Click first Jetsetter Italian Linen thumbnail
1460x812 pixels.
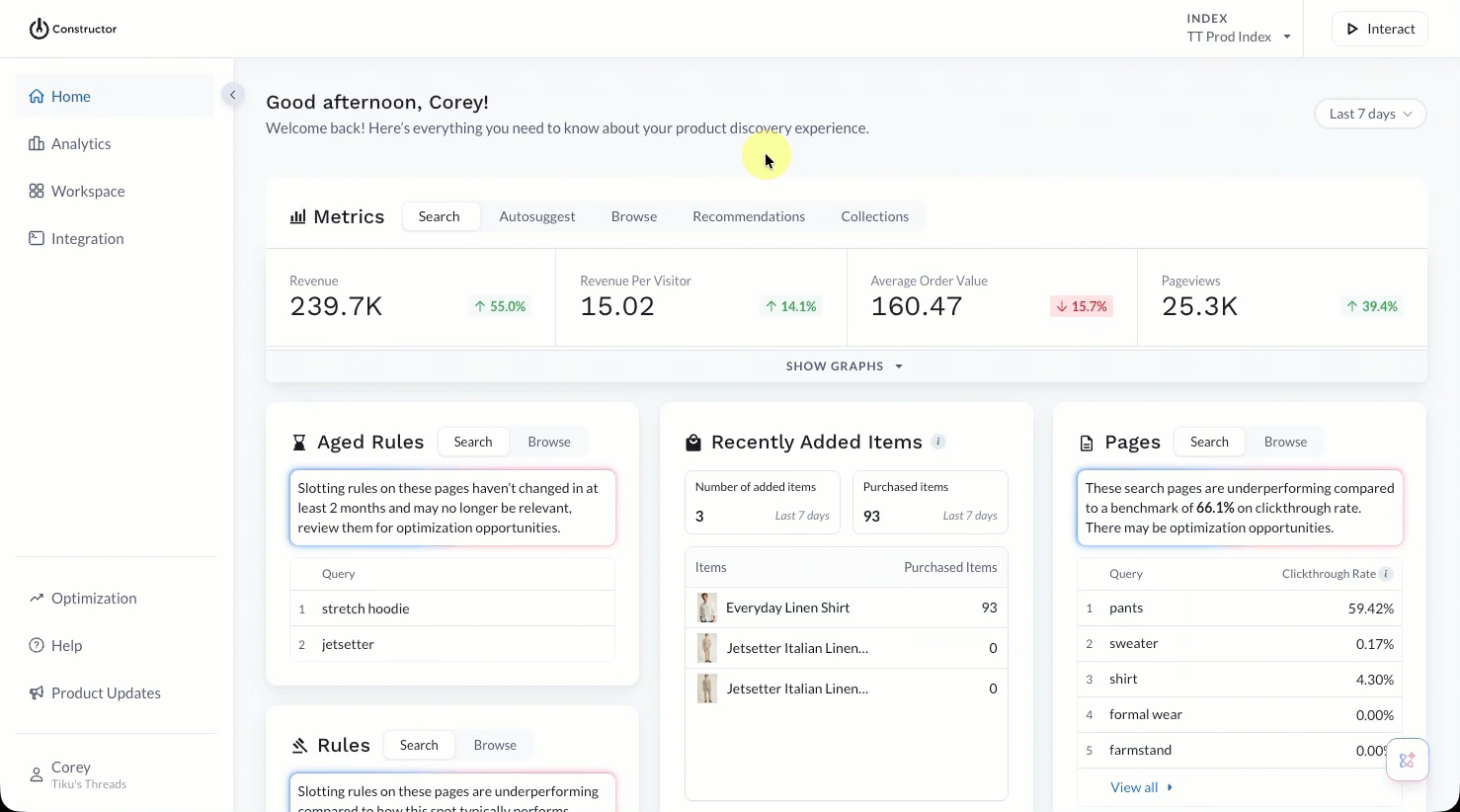point(707,648)
